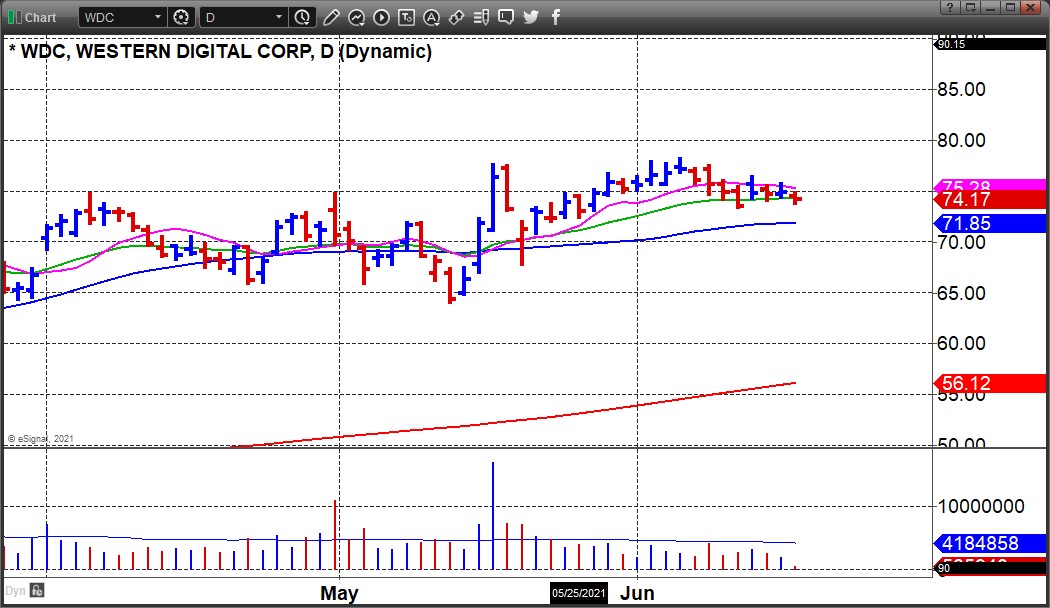This screenshot has height=608, width=1050.
Task: Click the 74.17 last price label
Action: (989, 199)
